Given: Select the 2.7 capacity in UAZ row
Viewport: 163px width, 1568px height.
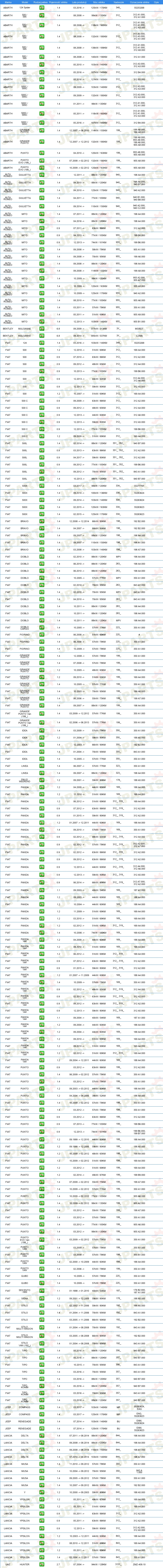Looking at the screenshot, I should (x=58, y=1564).
